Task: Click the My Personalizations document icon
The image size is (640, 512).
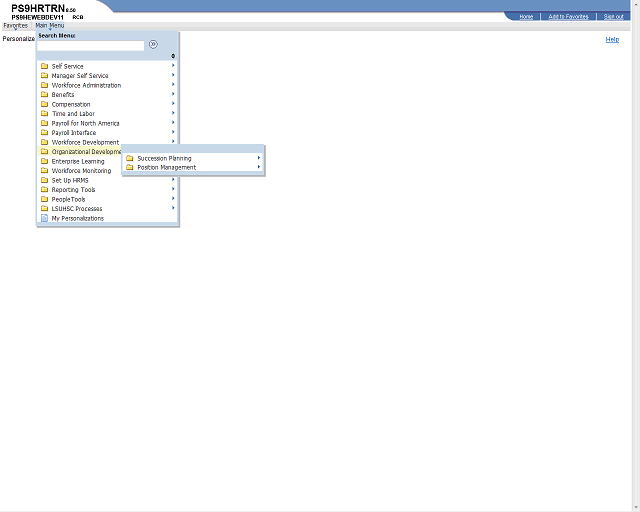Action: pyautogui.click(x=44, y=218)
